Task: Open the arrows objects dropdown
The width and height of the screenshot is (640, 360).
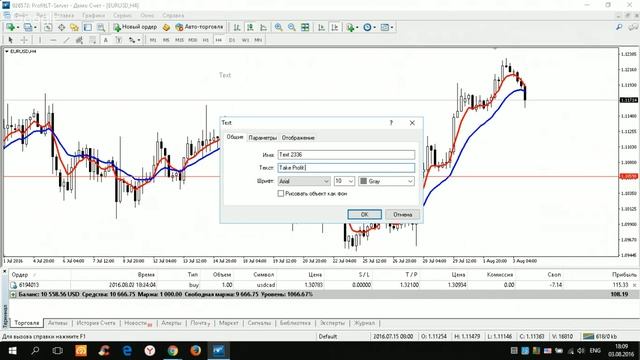Action: (134, 40)
